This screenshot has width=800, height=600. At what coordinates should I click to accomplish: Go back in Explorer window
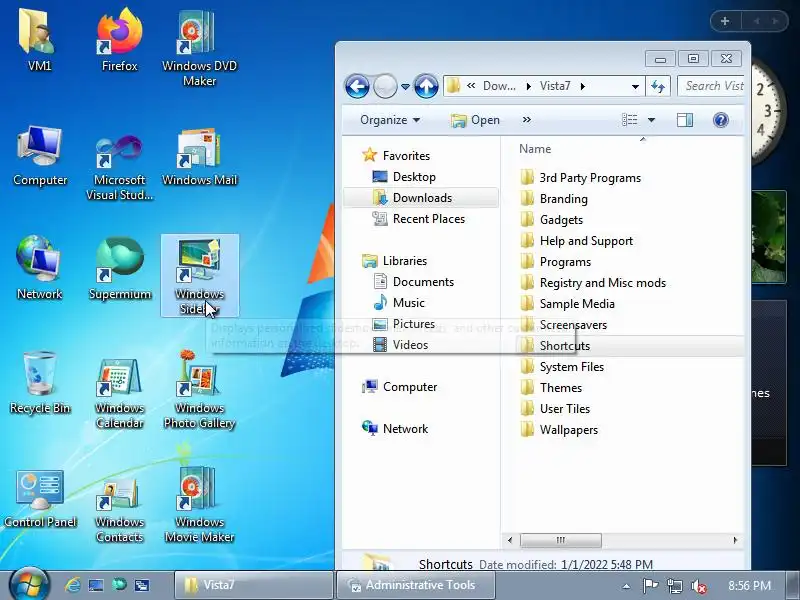pyautogui.click(x=357, y=86)
